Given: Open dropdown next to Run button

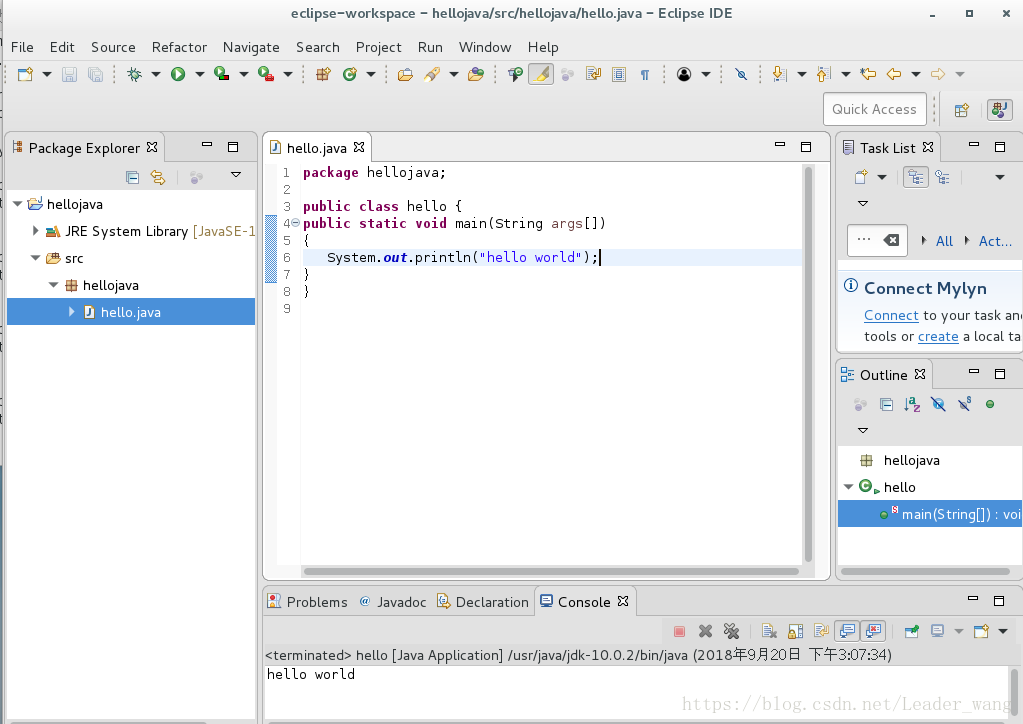Looking at the screenshot, I should coord(200,74).
